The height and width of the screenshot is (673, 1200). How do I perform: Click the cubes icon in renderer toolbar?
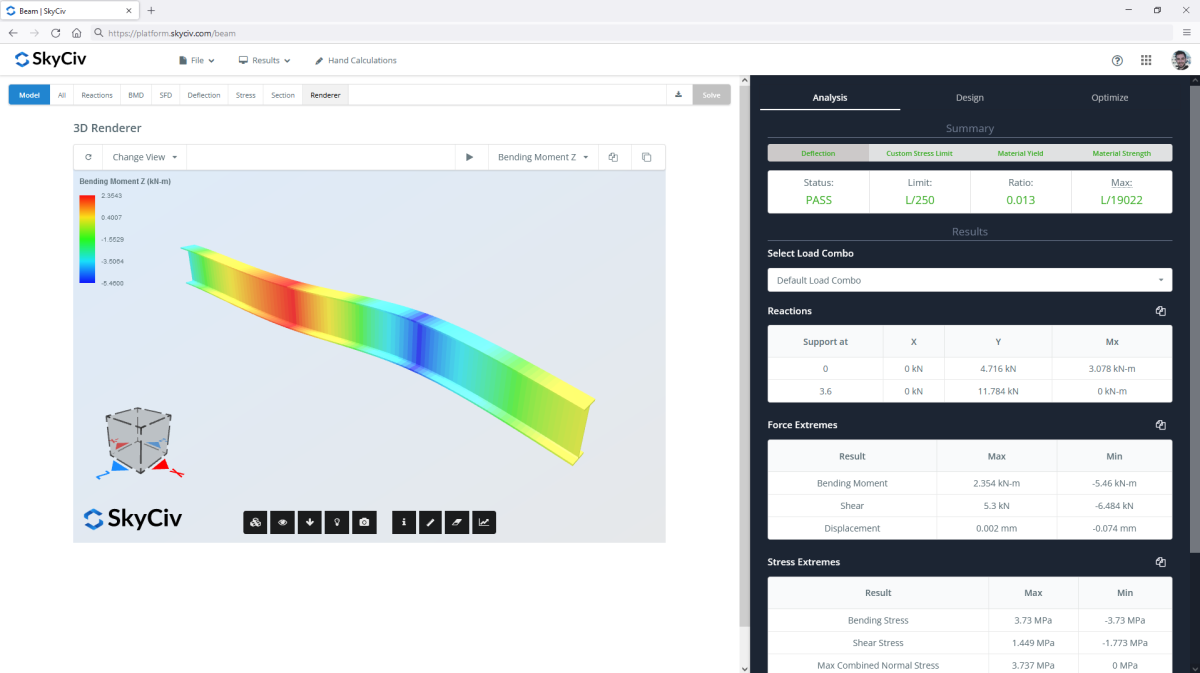255,522
